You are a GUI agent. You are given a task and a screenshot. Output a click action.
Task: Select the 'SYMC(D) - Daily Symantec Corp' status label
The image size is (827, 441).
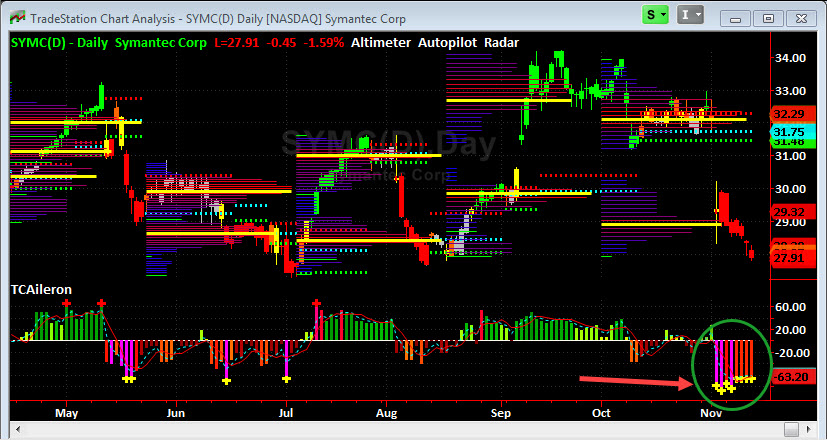(109, 43)
